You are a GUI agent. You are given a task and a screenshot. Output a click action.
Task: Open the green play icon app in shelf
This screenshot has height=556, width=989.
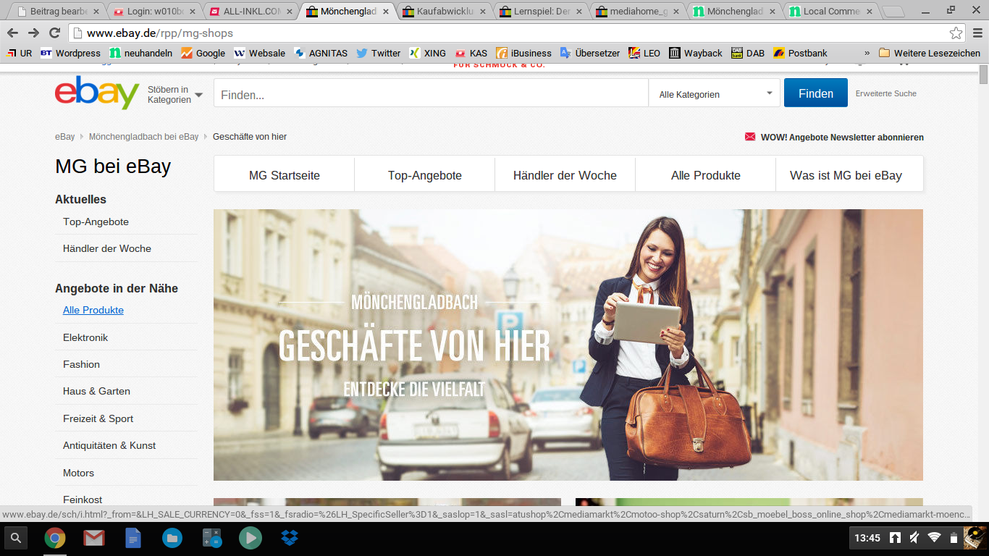coord(250,538)
